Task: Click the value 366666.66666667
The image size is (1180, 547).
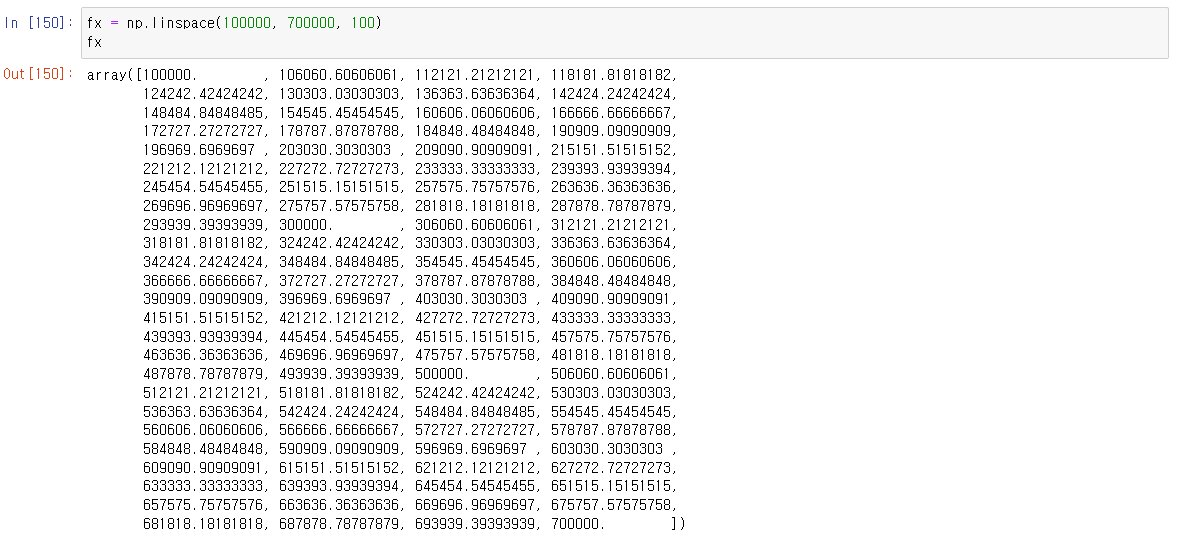Action: click(x=203, y=281)
